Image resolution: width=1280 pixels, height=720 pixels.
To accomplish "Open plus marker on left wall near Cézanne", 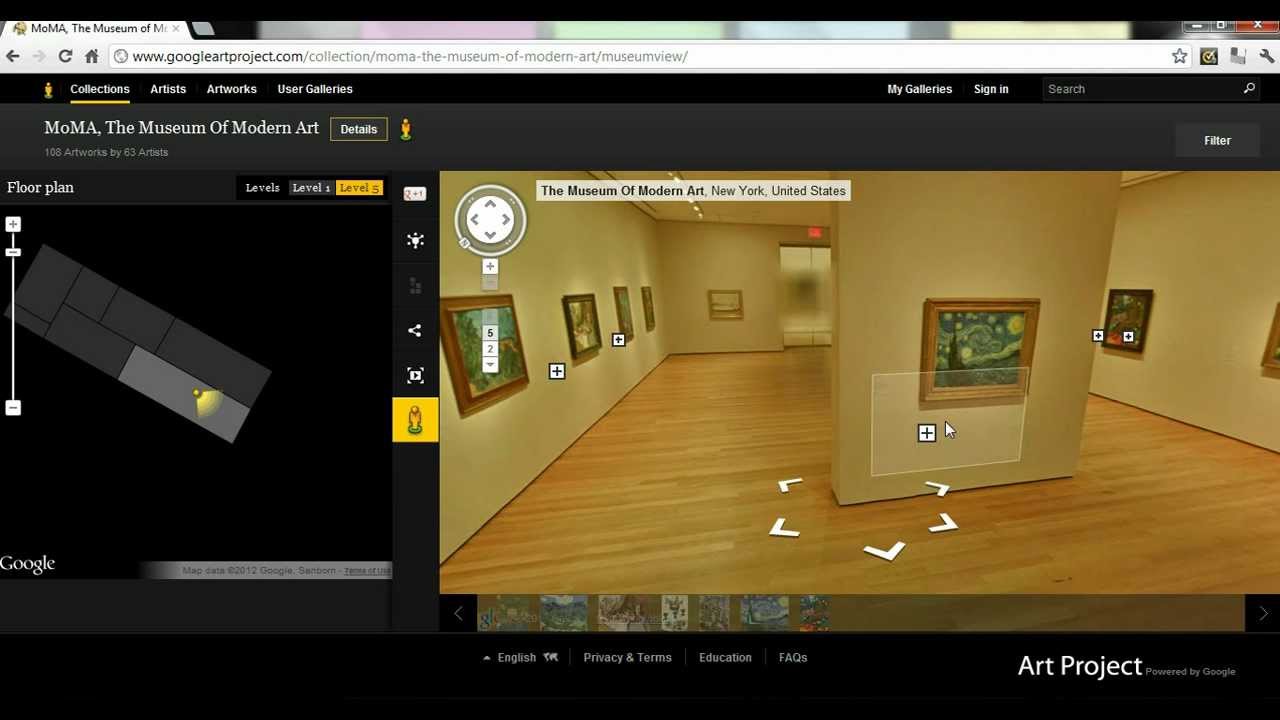I will point(557,372).
